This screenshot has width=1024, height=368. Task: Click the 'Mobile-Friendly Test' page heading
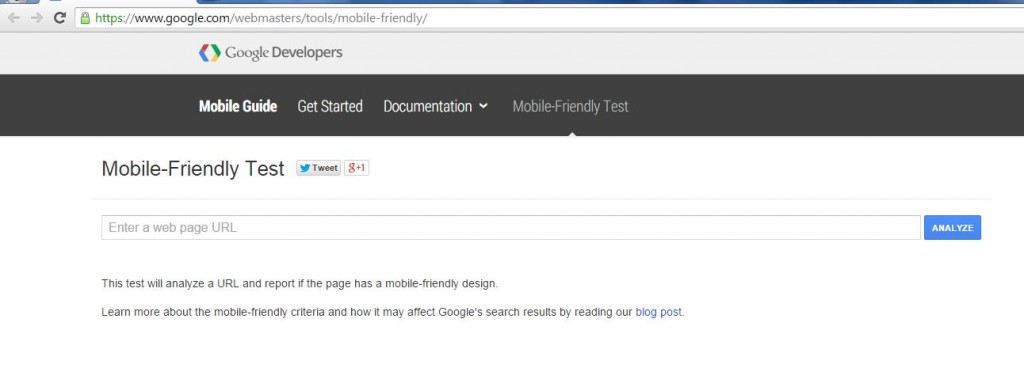(193, 169)
